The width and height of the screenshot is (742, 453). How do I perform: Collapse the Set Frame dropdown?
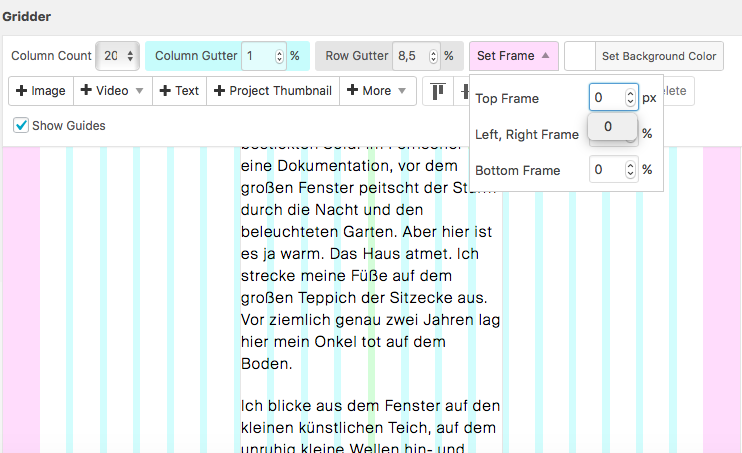[x=513, y=56]
